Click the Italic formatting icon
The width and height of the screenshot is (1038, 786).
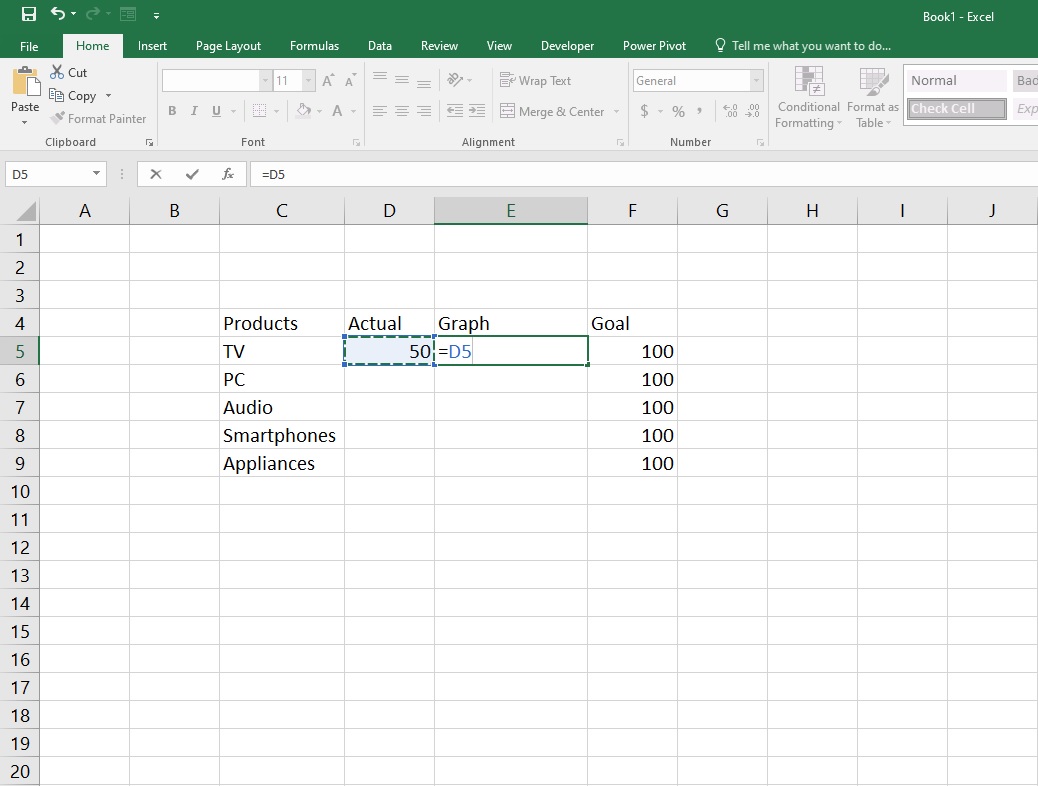click(x=193, y=111)
